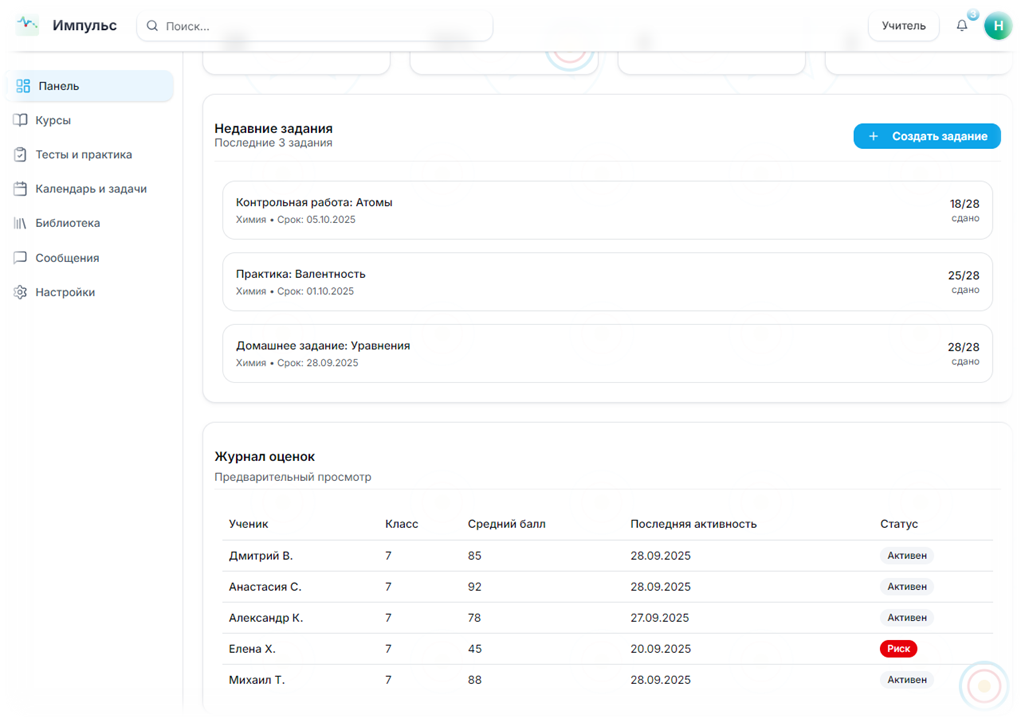Click the Календарь и задачи calendar icon
Image resolution: width=1025 pixels, height=722 pixels.
pos(20,189)
